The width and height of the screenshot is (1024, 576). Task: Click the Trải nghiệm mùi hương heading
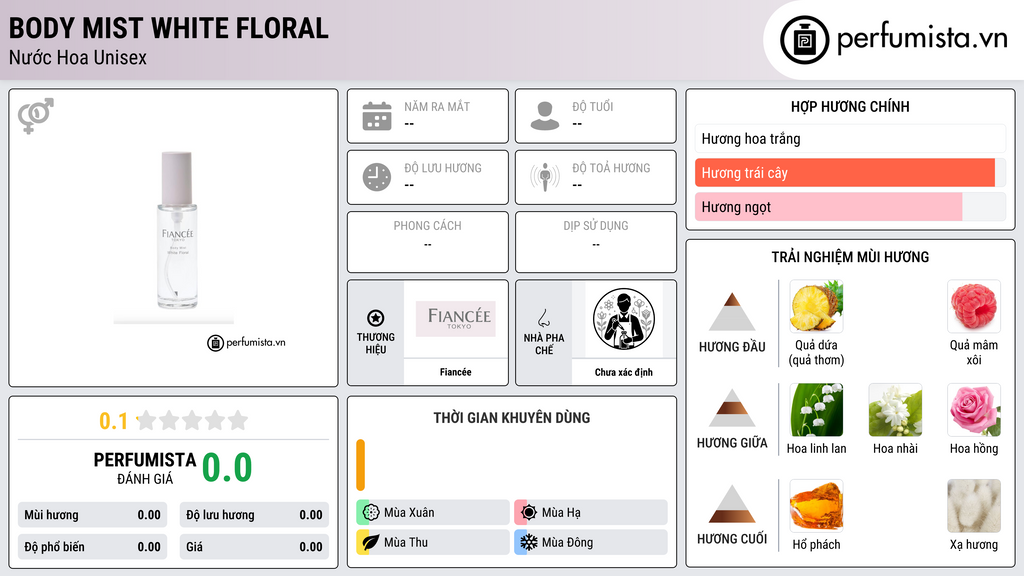(x=850, y=257)
